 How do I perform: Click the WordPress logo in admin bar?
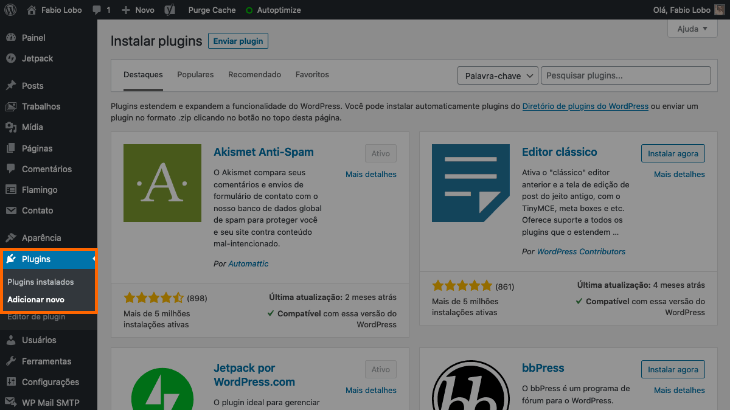(x=10, y=10)
